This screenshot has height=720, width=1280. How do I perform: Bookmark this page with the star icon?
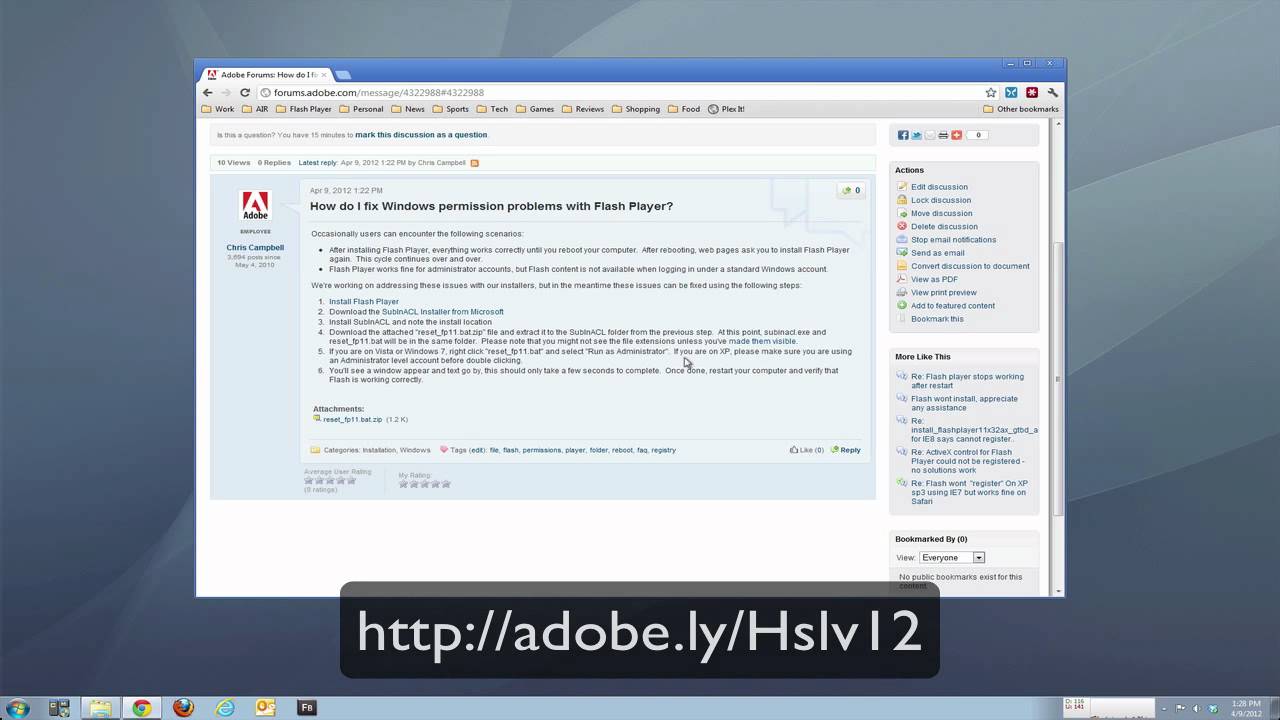(991, 92)
